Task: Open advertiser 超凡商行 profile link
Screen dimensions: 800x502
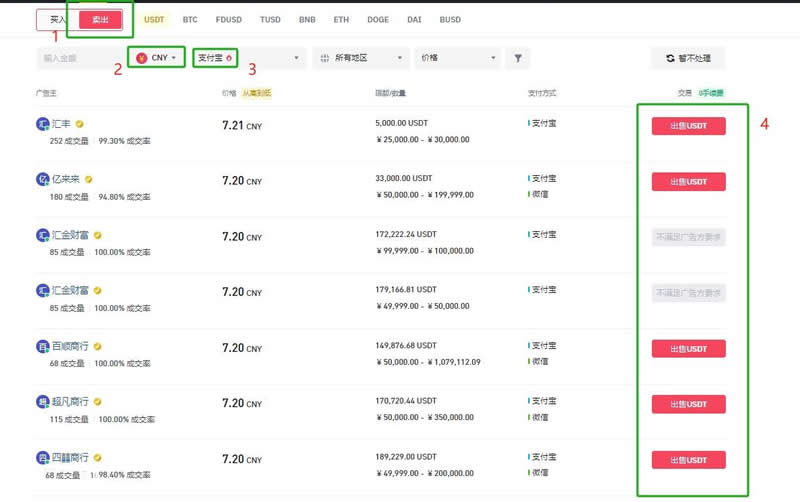Action: pos(70,402)
